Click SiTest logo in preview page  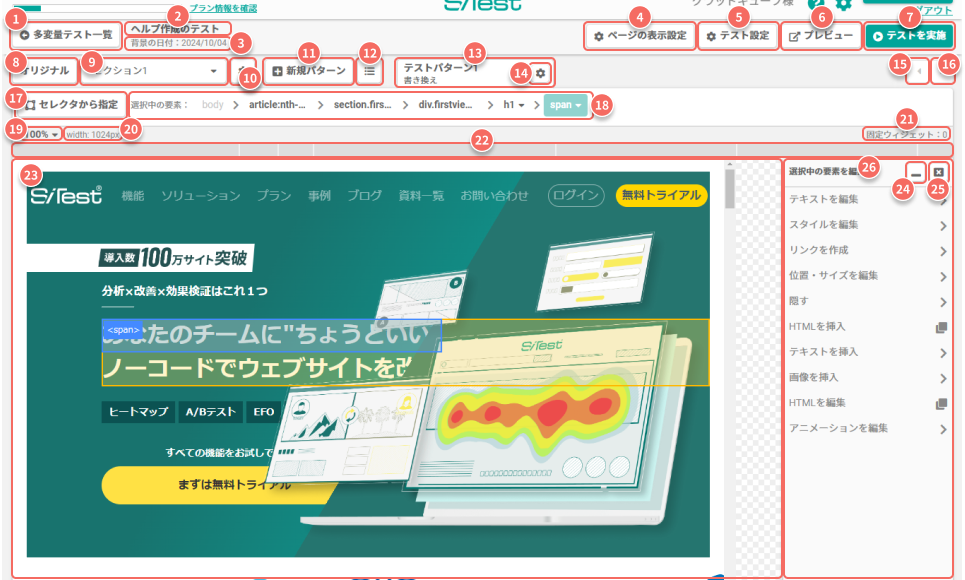click(66, 195)
